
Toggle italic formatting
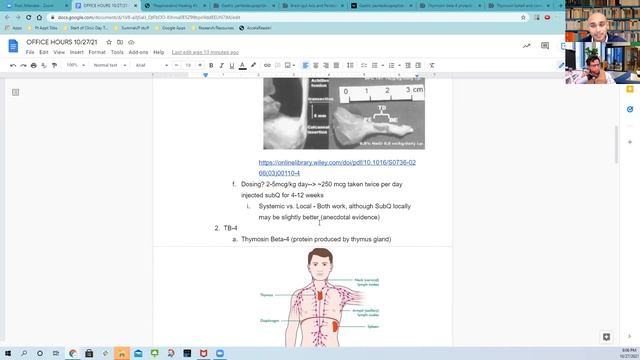coord(221,65)
